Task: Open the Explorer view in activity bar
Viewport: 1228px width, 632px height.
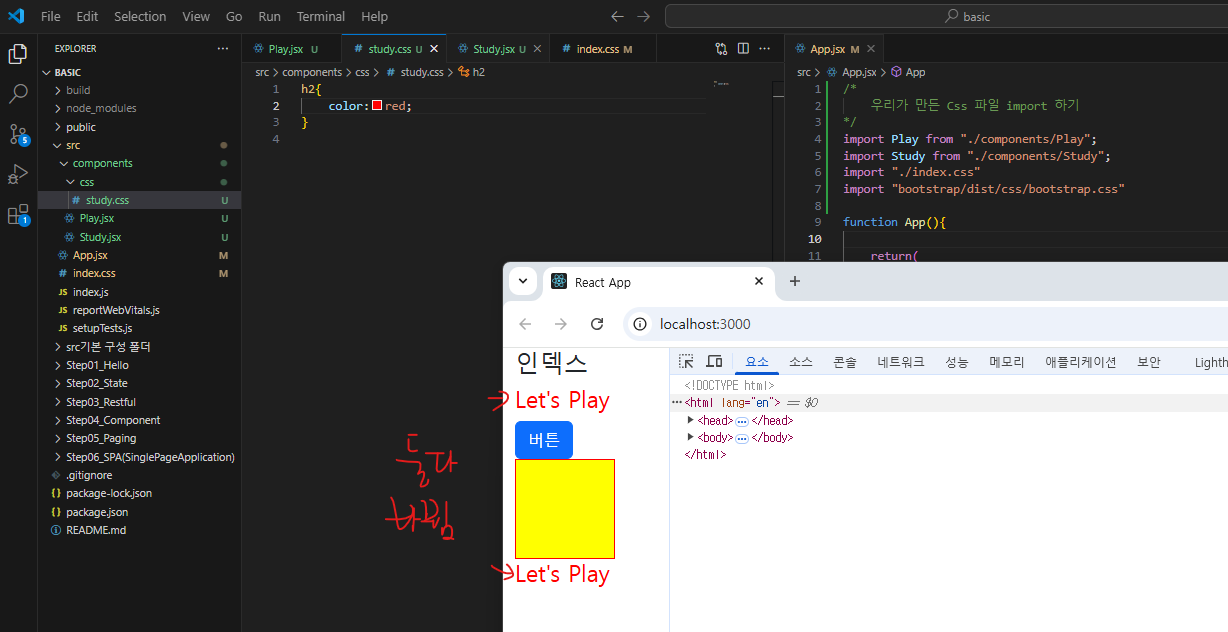Action: click(18, 54)
